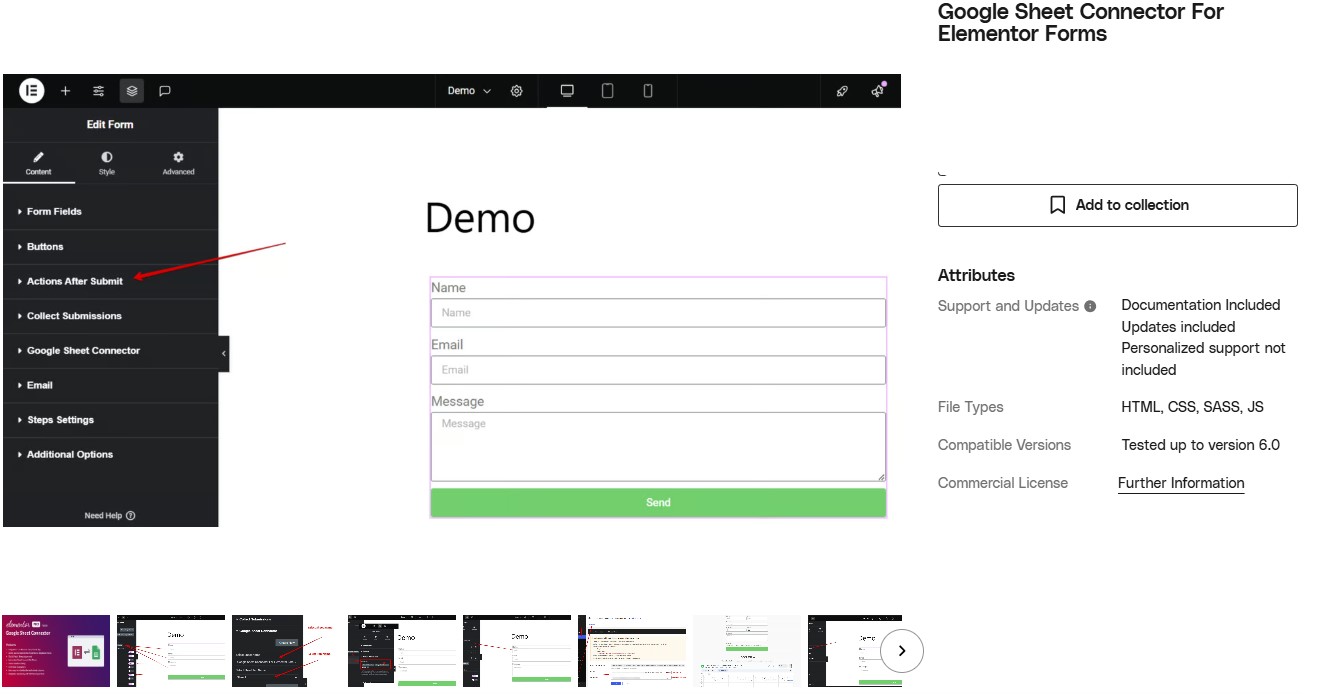
Task: Click the Support and Updates label
Action: point(1008,306)
